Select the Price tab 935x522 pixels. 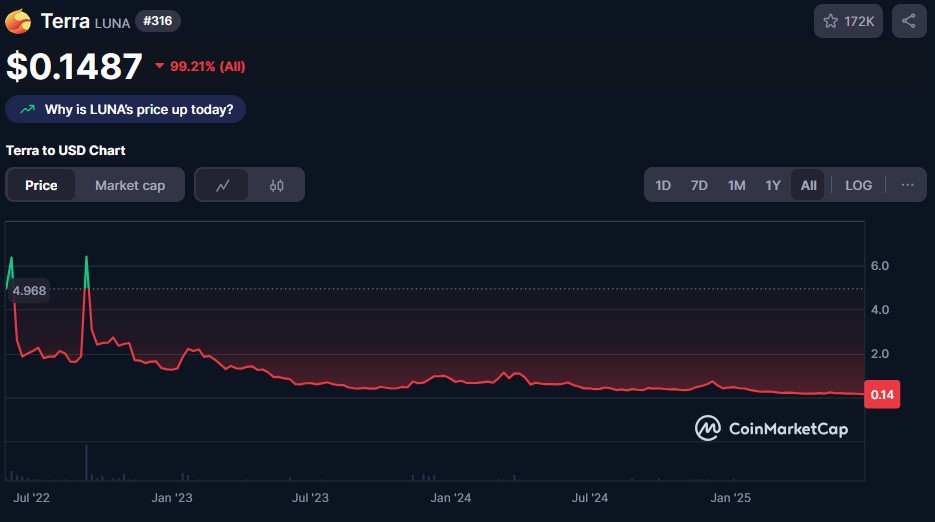(x=41, y=186)
